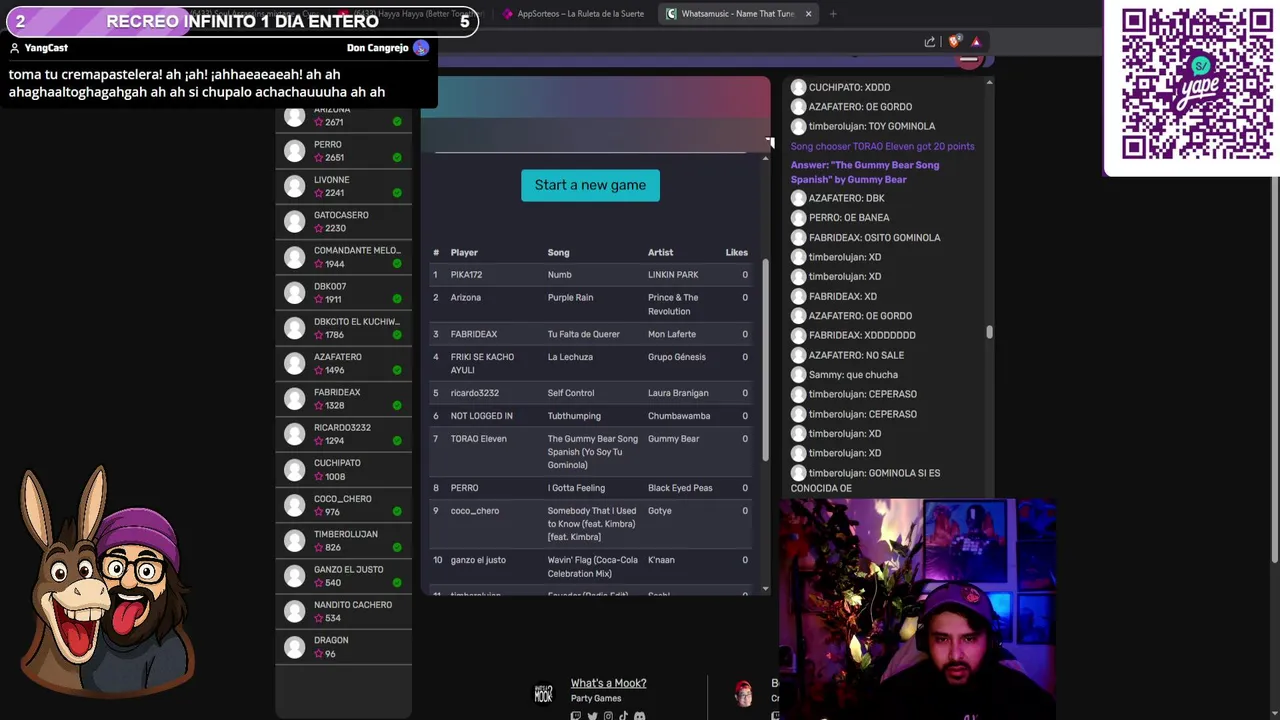Screen dimensions: 1280x720
Task: Click PERRO avatar in player list
Action: pyautogui.click(x=294, y=151)
